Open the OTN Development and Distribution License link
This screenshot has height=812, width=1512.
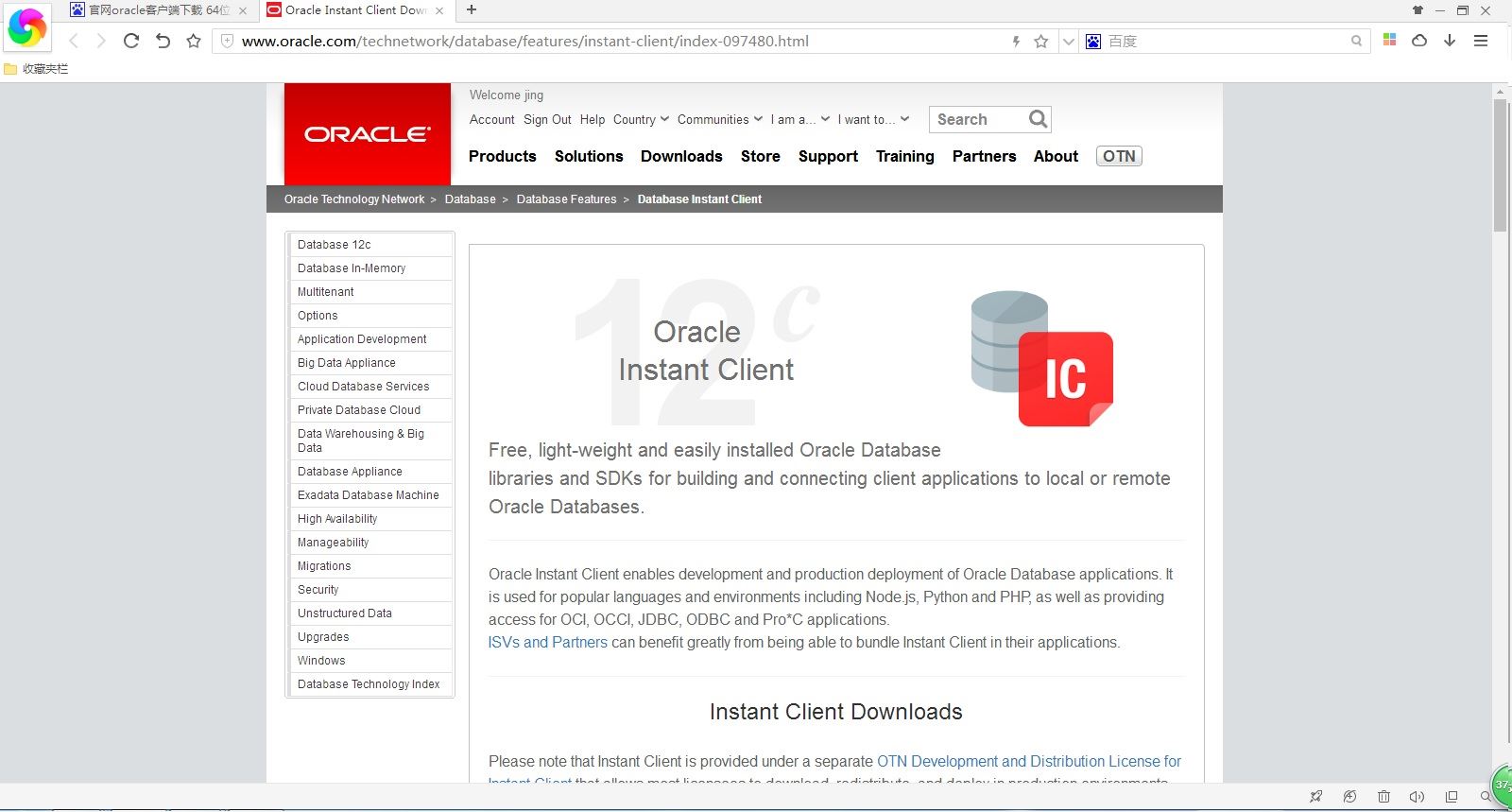click(x=1029, y=761)
